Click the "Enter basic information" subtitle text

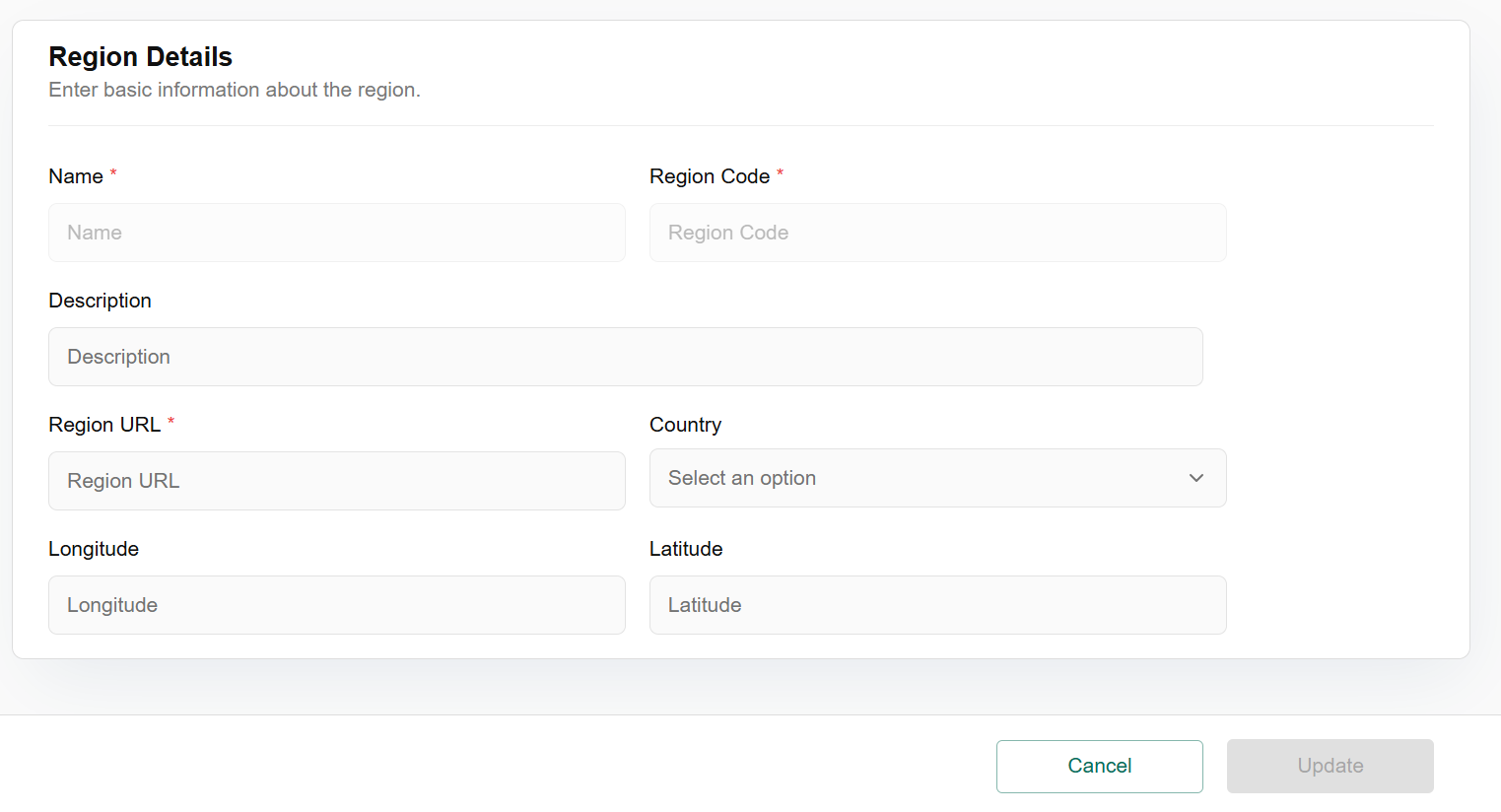(235, 90)
